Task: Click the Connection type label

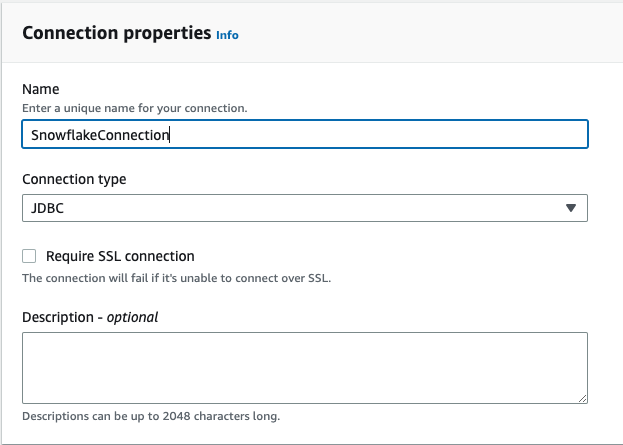Action: coord(74,179)
